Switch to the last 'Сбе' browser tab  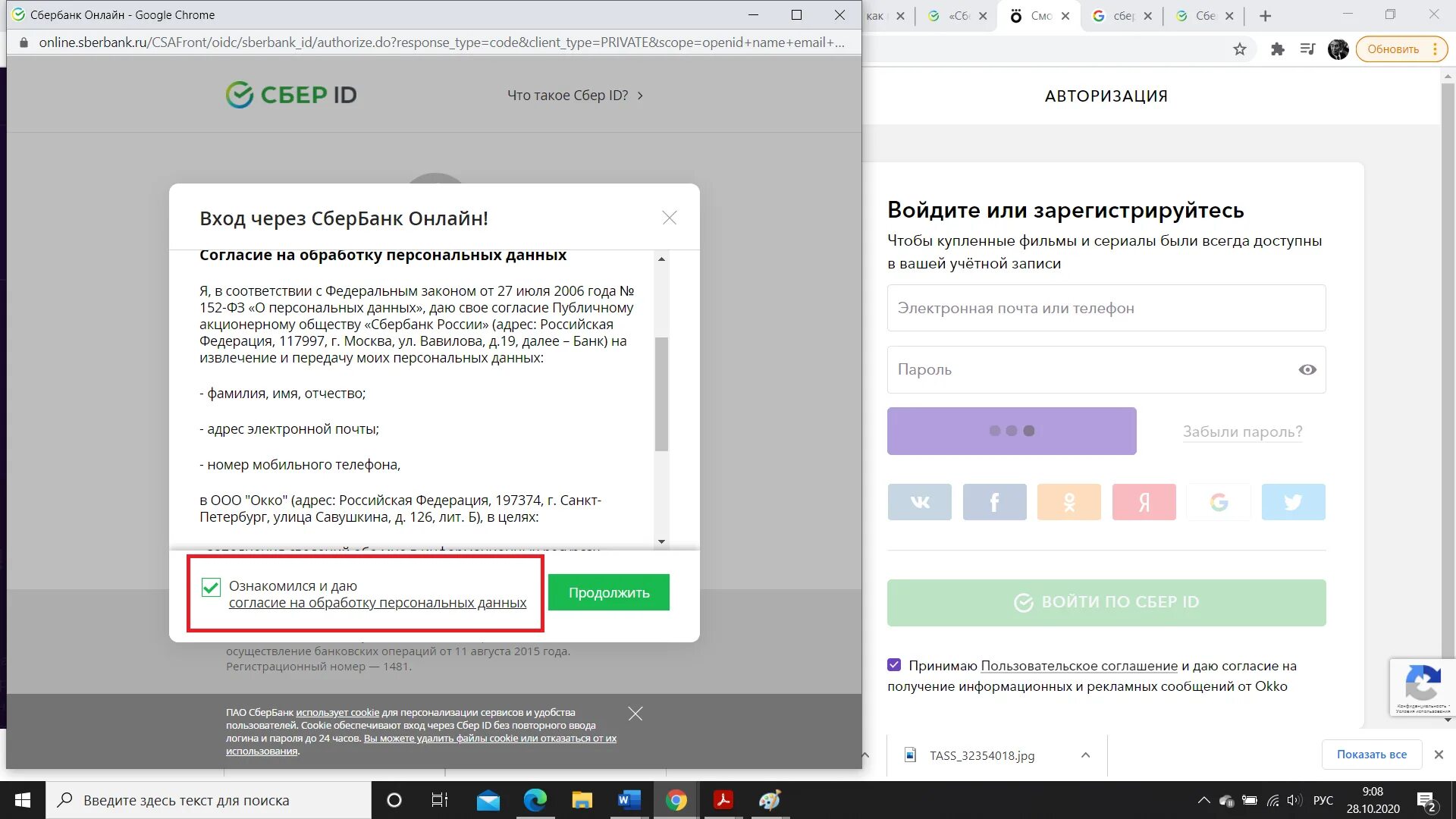coord(1203,16)
